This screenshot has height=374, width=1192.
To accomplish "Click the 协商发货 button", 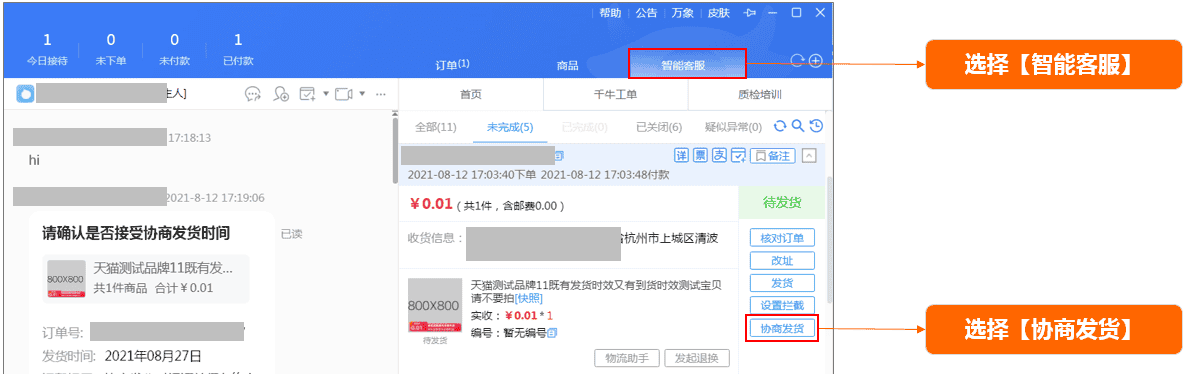I will pyautogui.click(x=782, y=328).
